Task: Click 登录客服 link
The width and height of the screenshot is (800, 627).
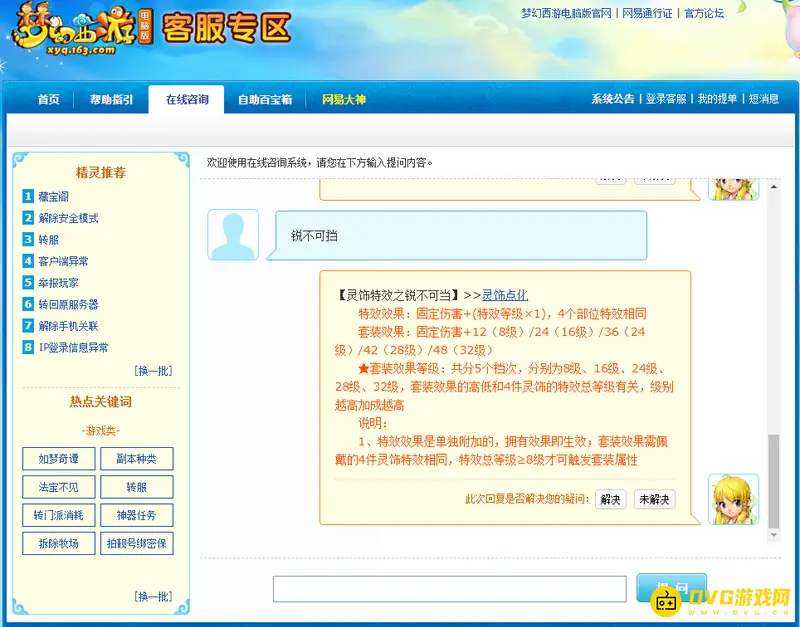Action: [666, 99]
